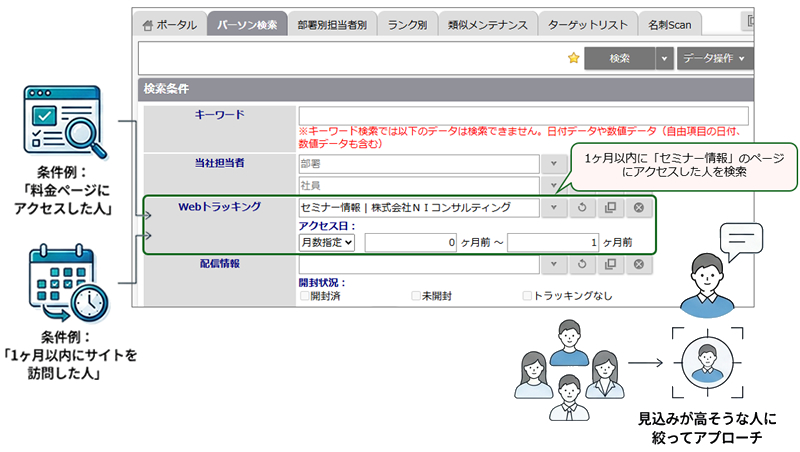Click the yellow star favorite icon
This screenshot has width=800, height=452.
pos(573,58)
